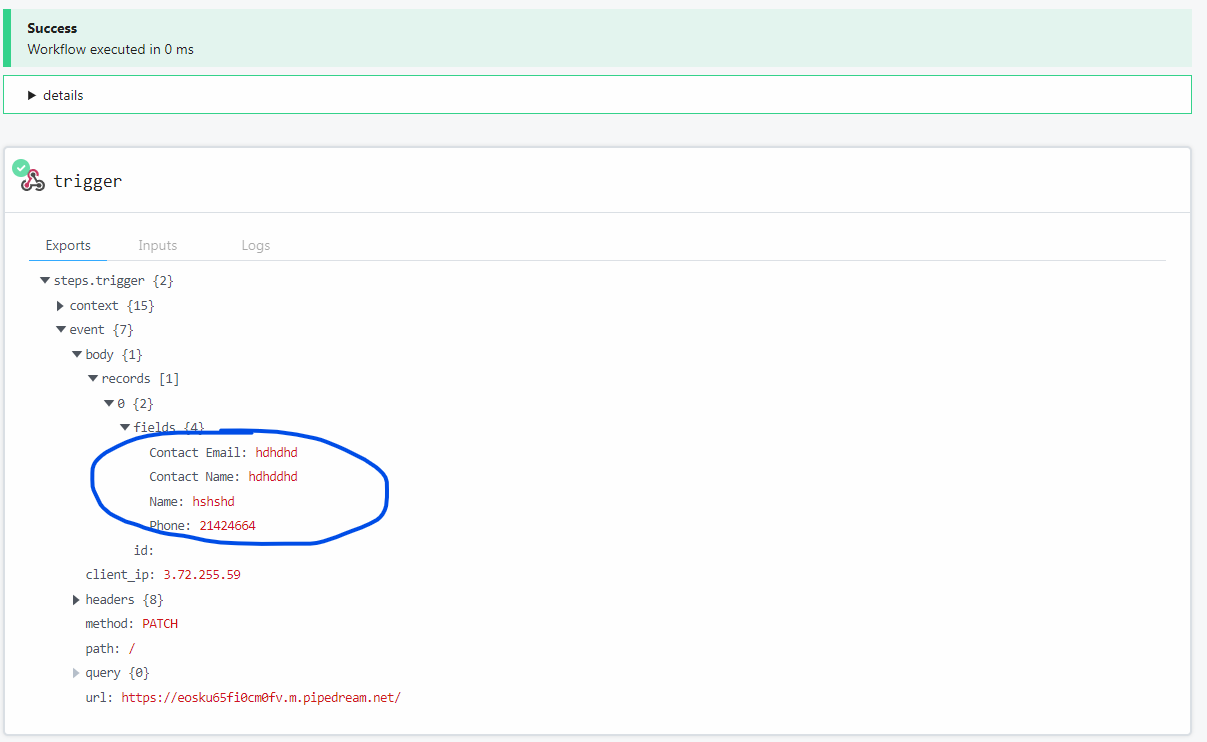This screenshot has width=1207, height=742.
Task: Click the Phone value 21424664
Action: pos(227,526)
